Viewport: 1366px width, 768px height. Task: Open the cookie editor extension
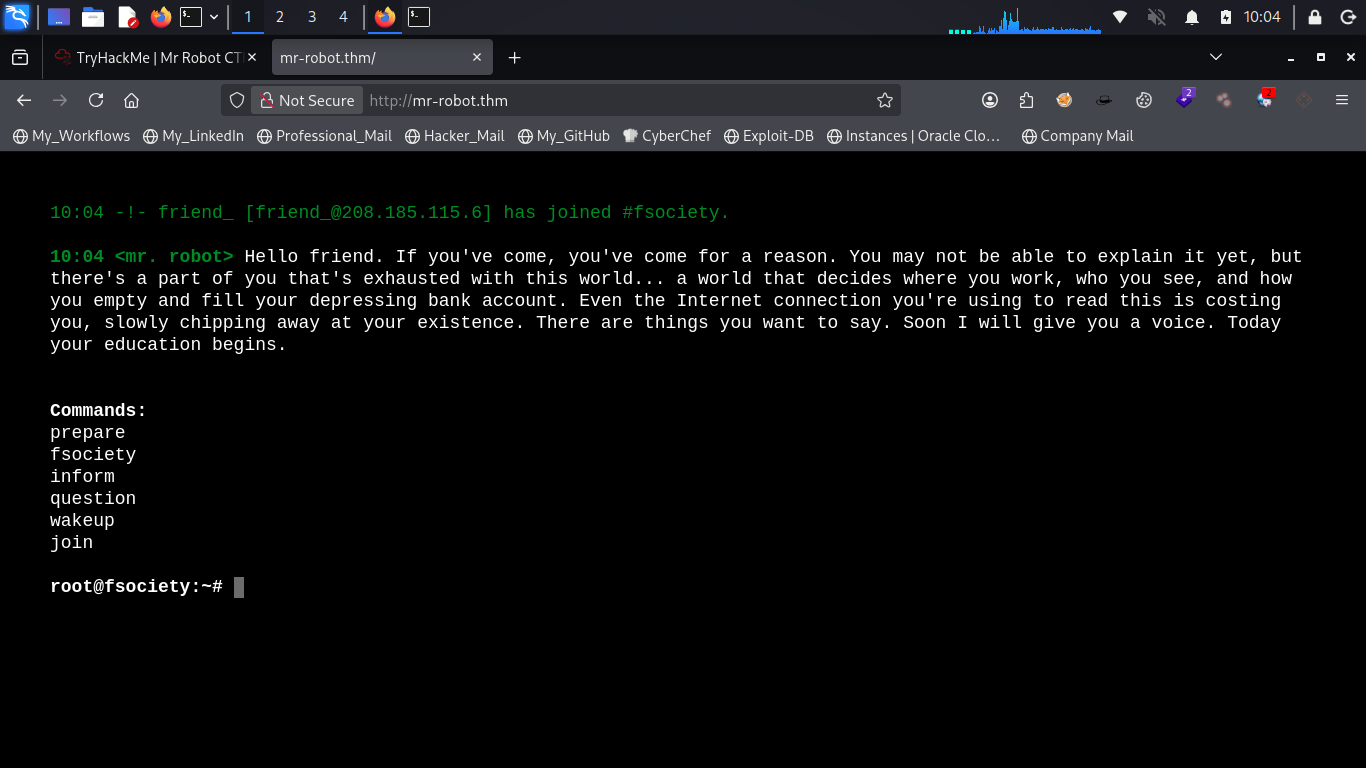[1144, 100]
